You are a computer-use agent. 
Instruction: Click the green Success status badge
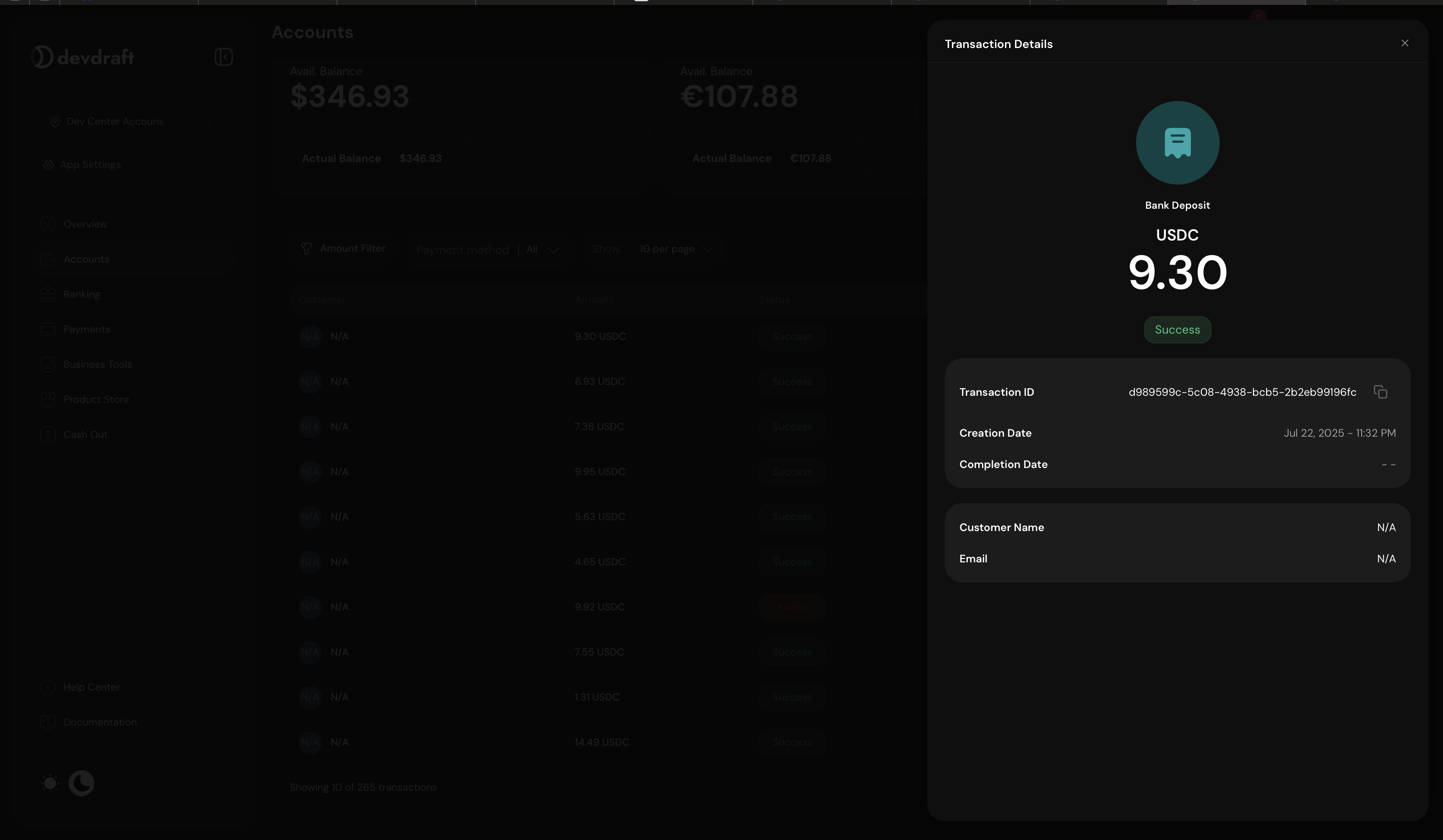[x=1177, y=330]
